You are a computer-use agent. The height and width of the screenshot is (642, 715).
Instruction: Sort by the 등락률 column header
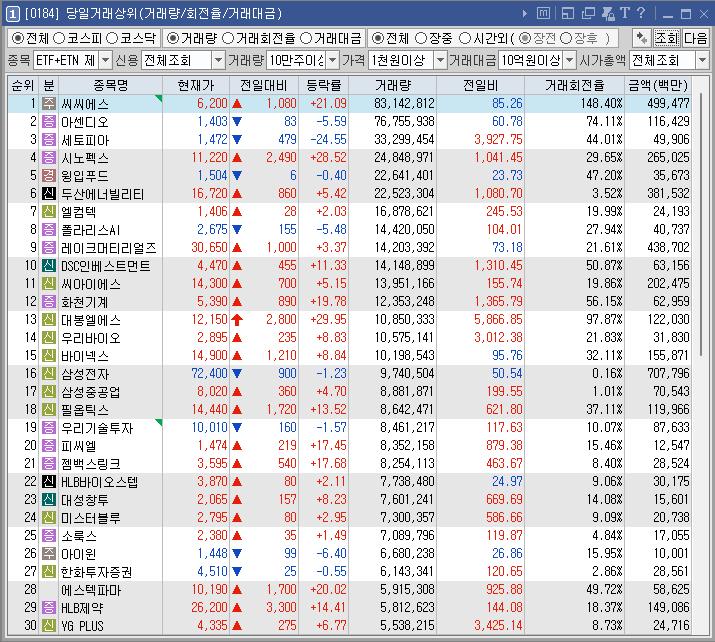[324, 85]
